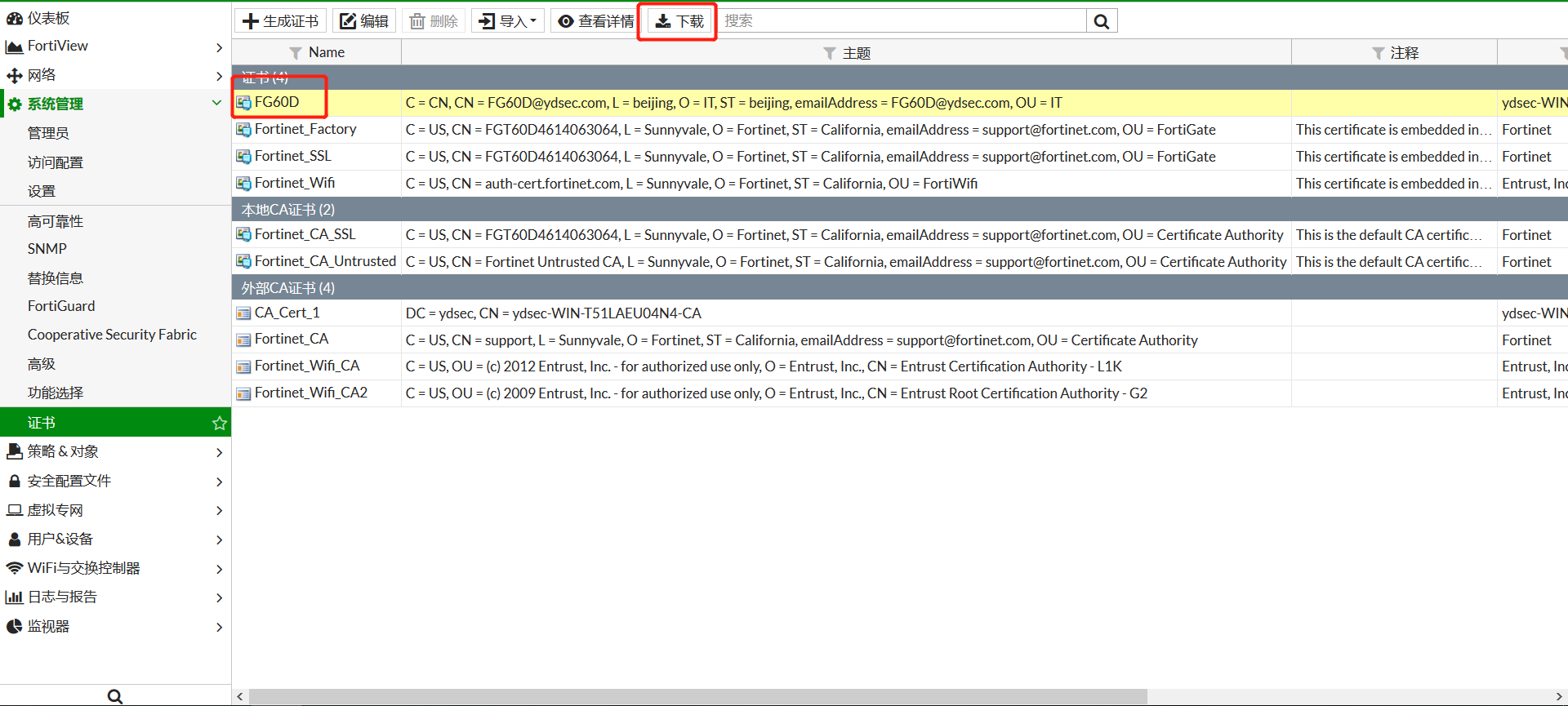1568x706 pixels.
Task: Select the Fortinet_CA certificate name
Action: pyautogui.click(x=292, y=339)
